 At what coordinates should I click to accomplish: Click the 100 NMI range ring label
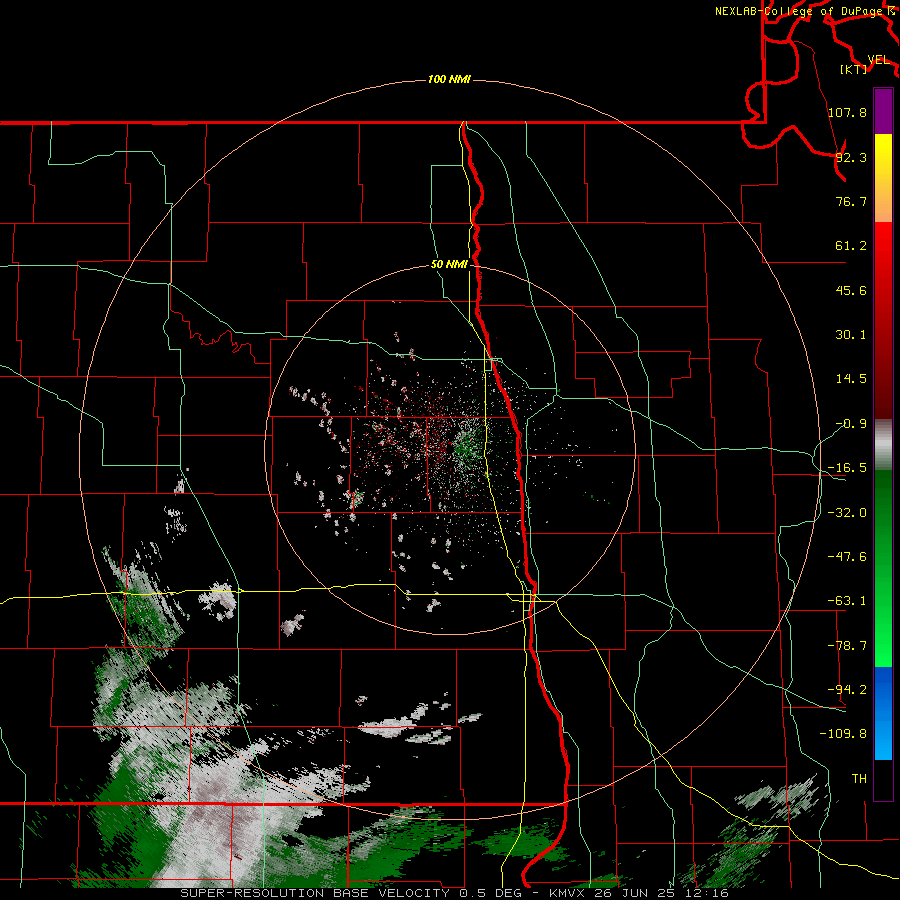click(449, 79)
